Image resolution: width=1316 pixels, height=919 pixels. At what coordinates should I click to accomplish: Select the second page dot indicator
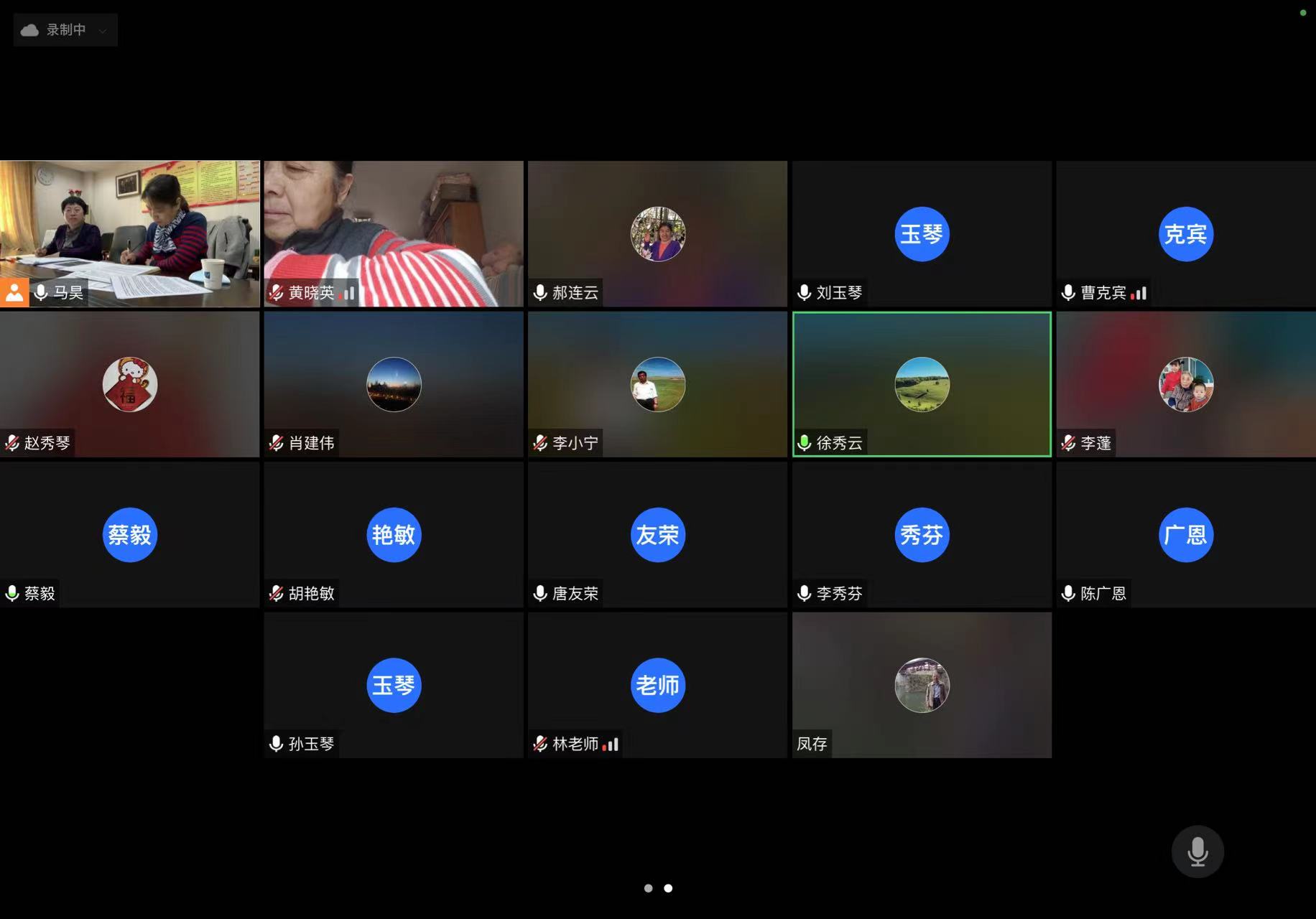(668, 888)
